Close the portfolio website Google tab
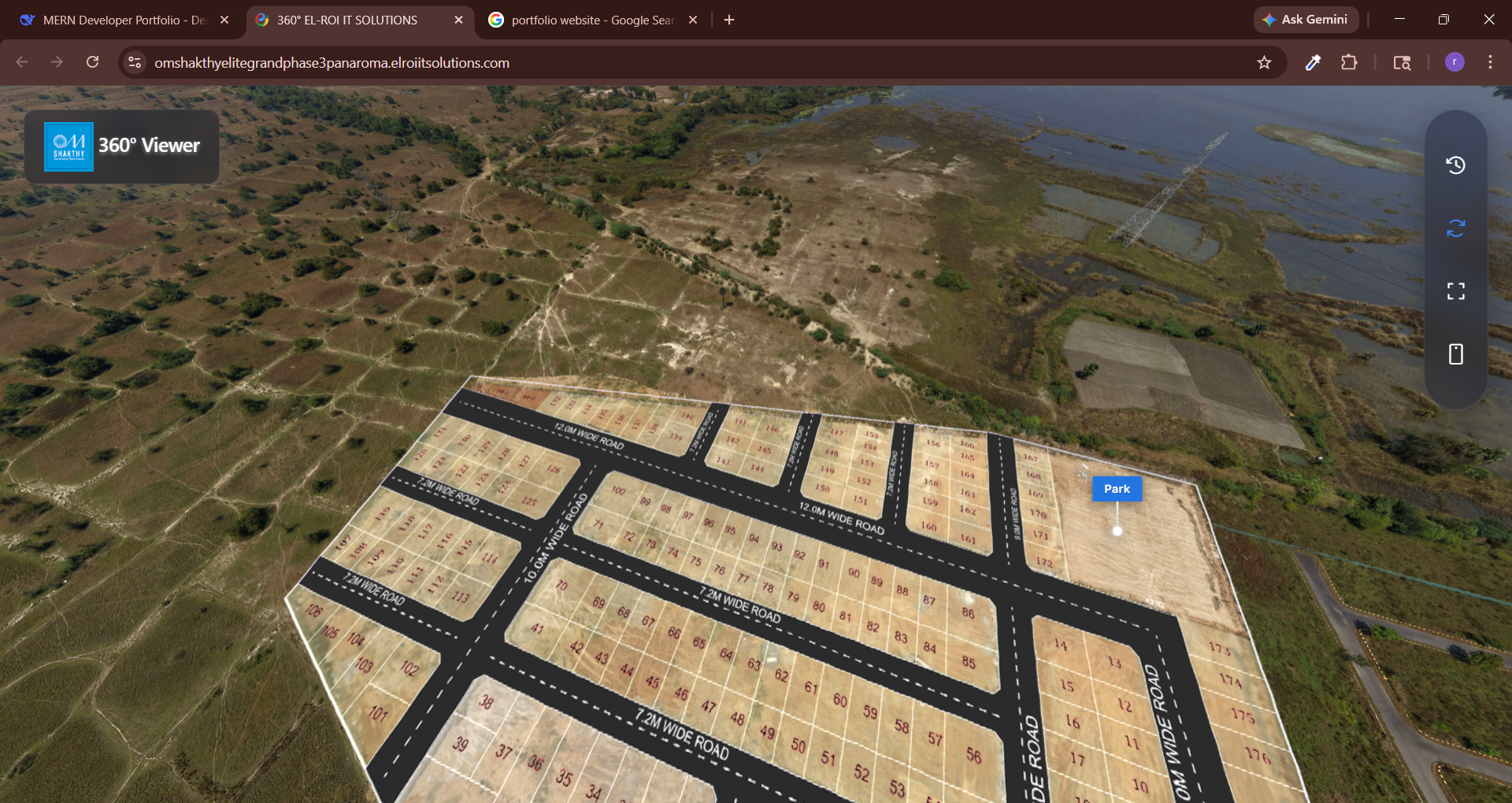Viewport: 1512px width, 803px height. [x=693, y=20]
